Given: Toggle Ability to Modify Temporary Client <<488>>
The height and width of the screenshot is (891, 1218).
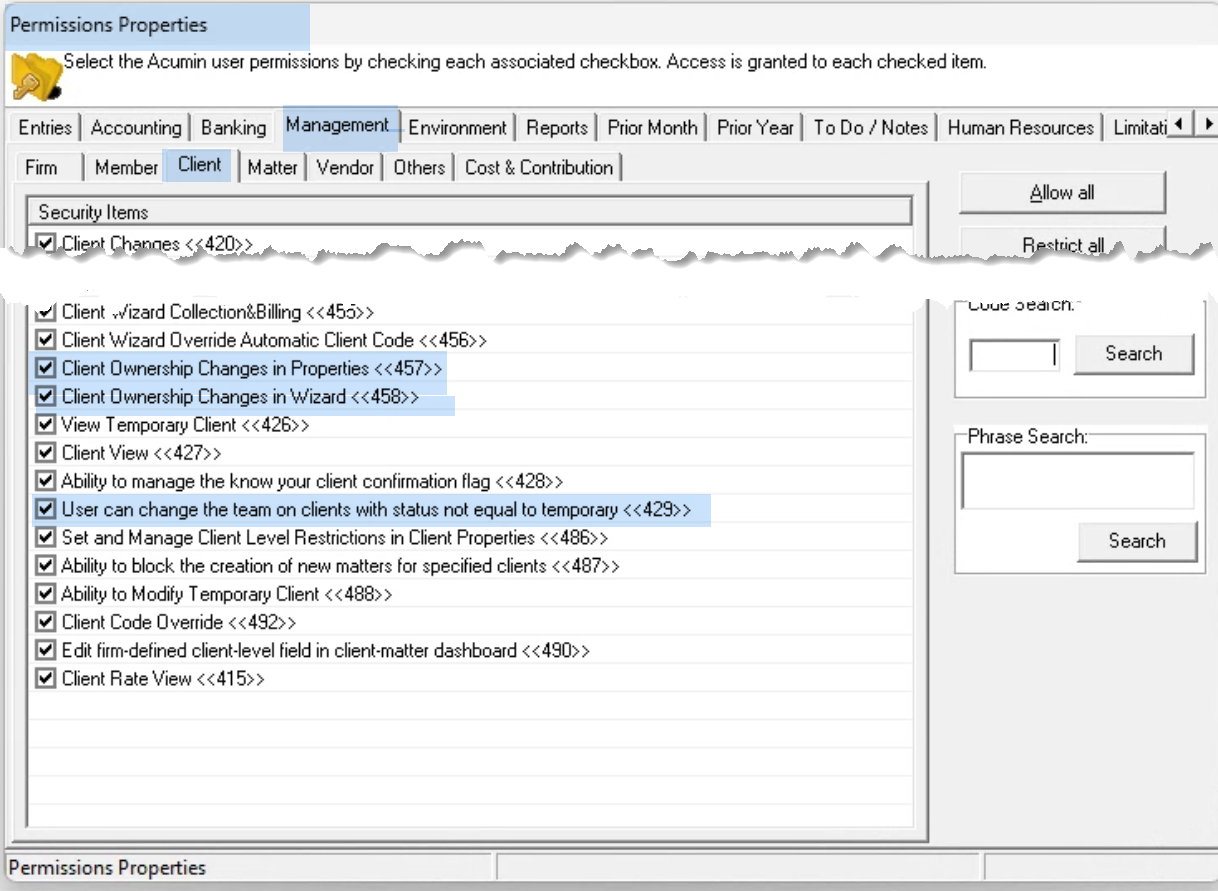Looking at the screenshot, I should 45,594.
